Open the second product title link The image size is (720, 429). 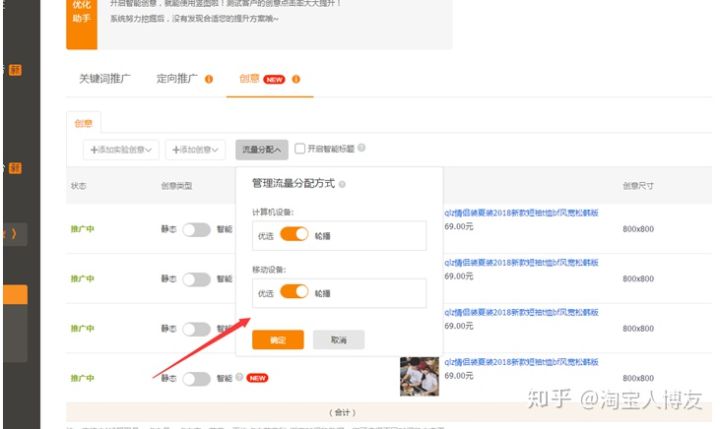click(521, 263)
